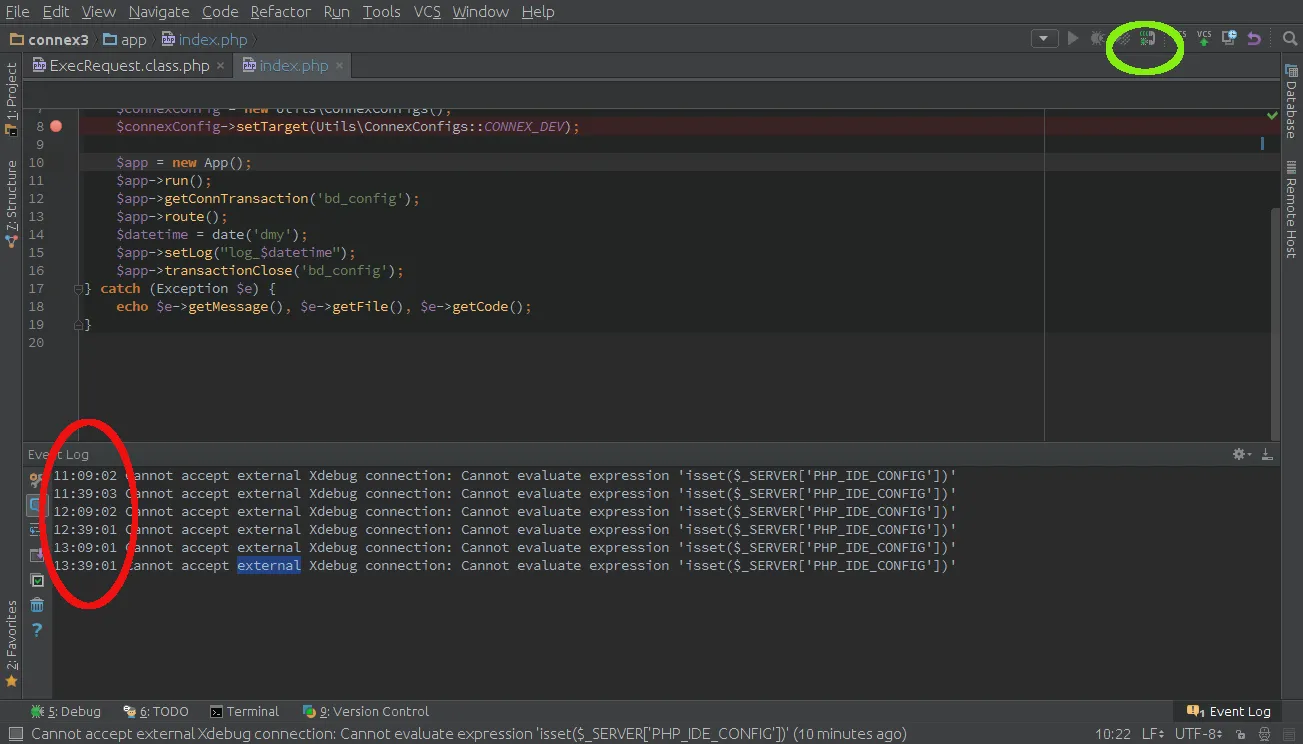Open the Refactor menu
This screenshot has width=1303, height=744.
click(281, 12)
